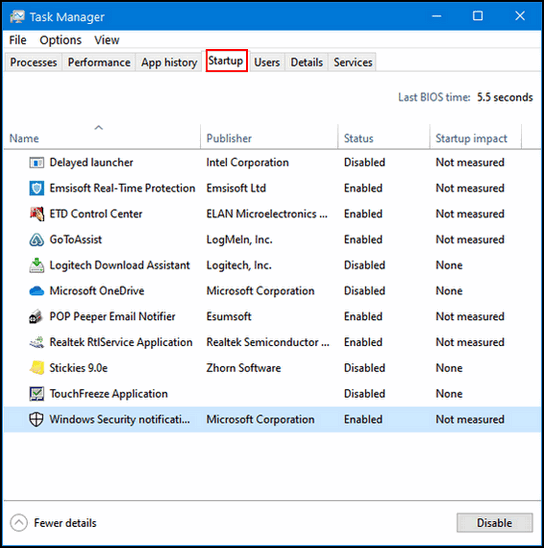Open the Options menu
The height and width of the screenshot is (548, 544).
60,40
